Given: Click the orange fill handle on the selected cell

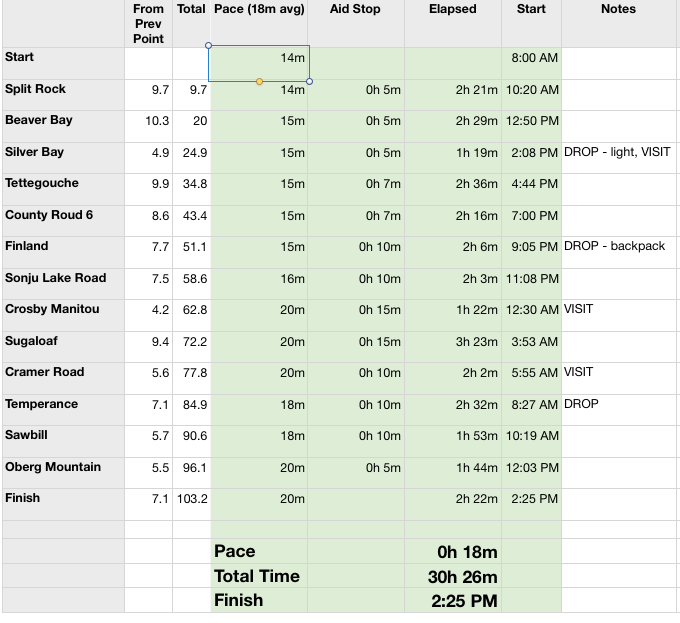Looking at the screenshot, I should pos(259,81).
